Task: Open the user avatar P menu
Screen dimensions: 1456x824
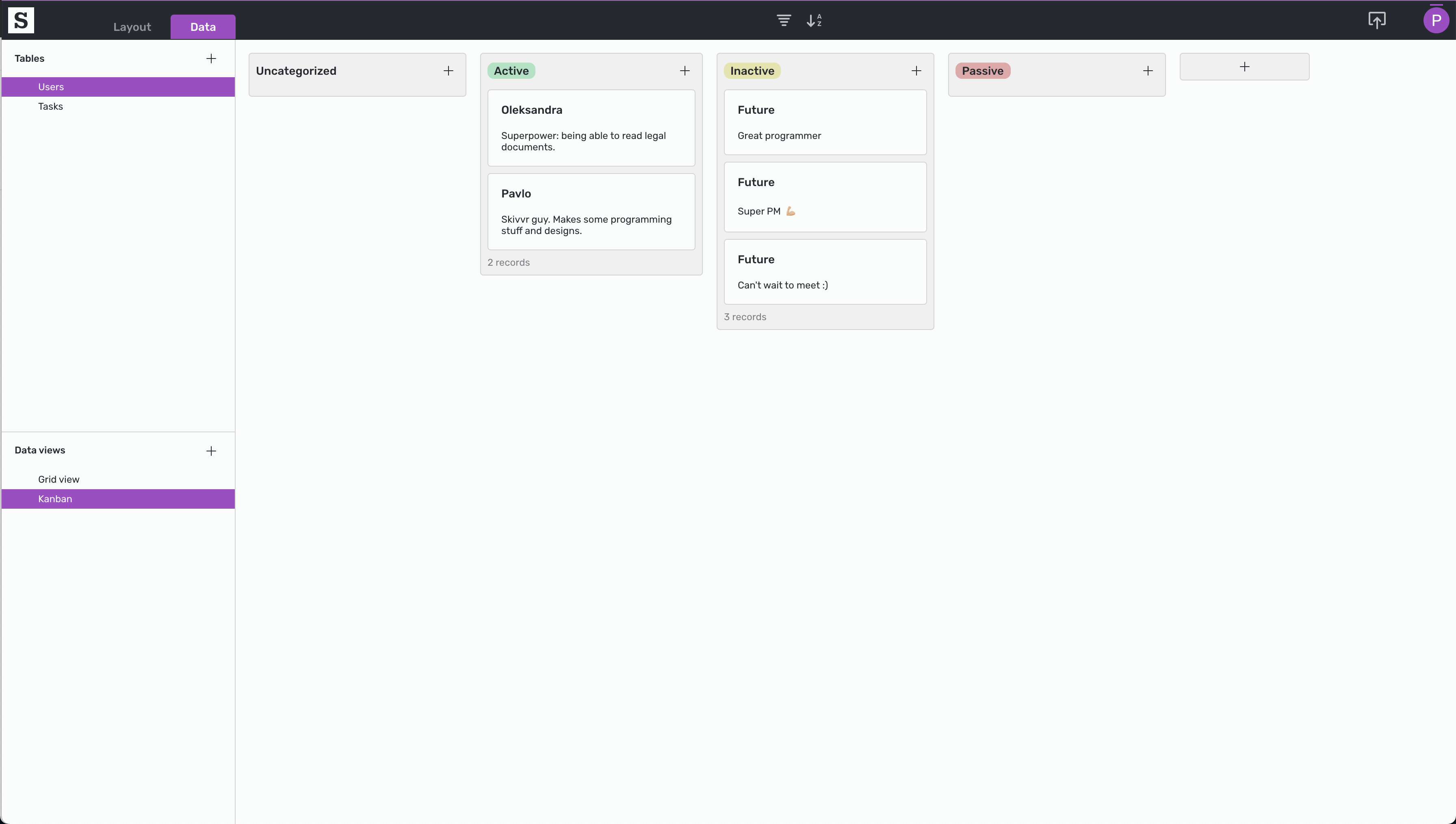Action: (1436, 21)
